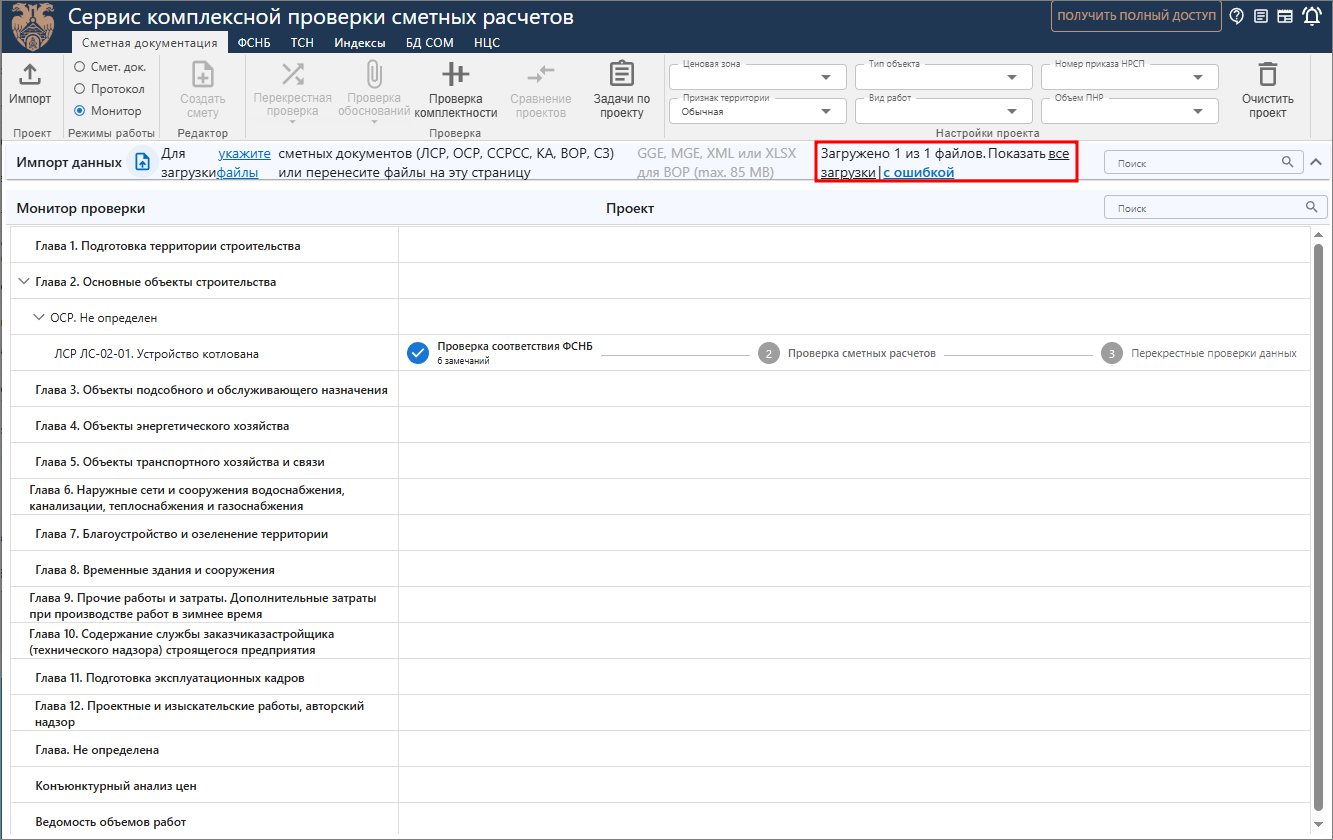The height and width of the screenshot is (840, 1333).
Task: Open notifications bell icon
Action: [x=1312, y=16]
